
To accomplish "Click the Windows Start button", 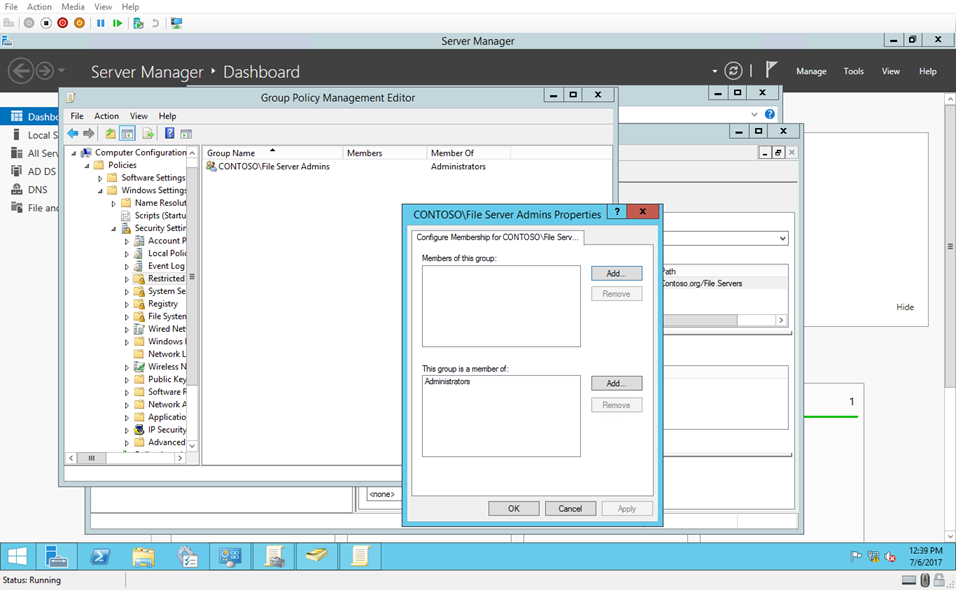I will [x=17, y=556].
